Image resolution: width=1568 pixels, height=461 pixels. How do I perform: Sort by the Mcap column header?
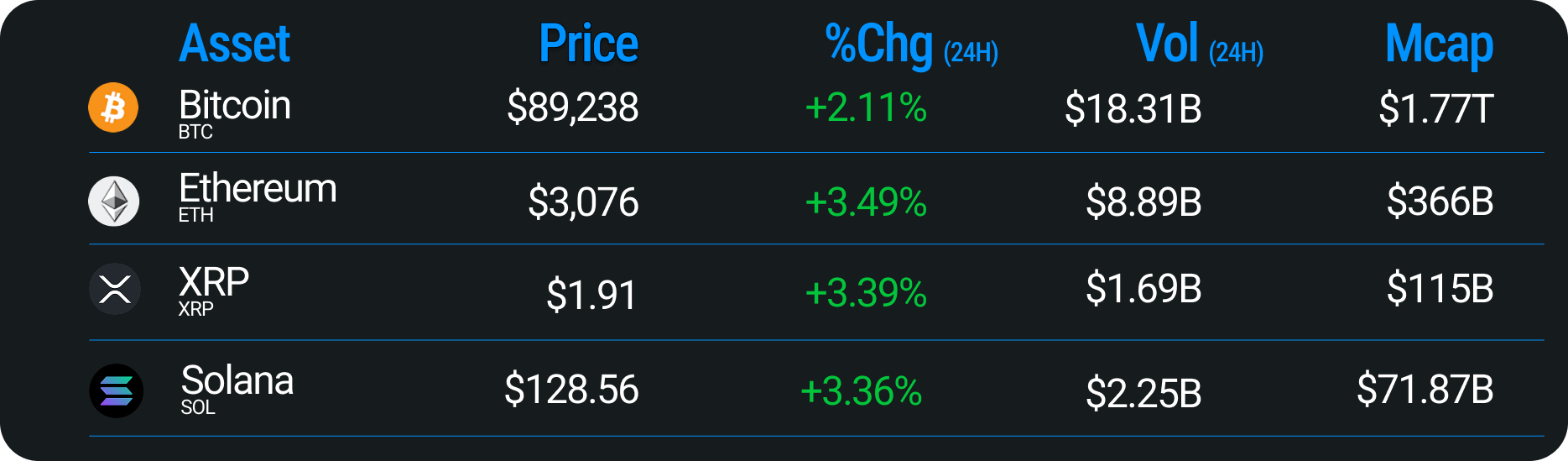(1439, 45)
